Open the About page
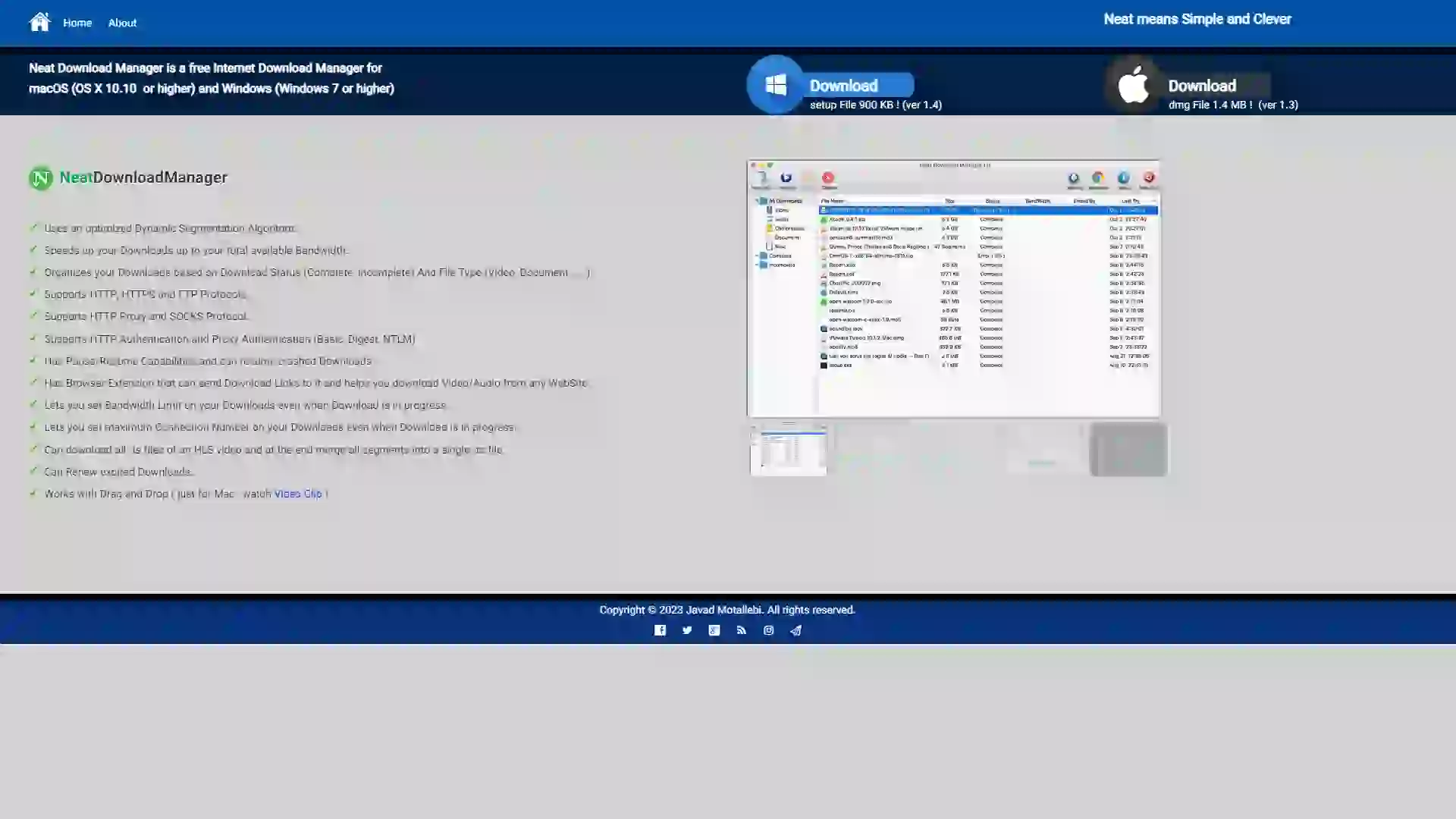The height and width of the screenshot is (819, 1456). coord(122,23)
